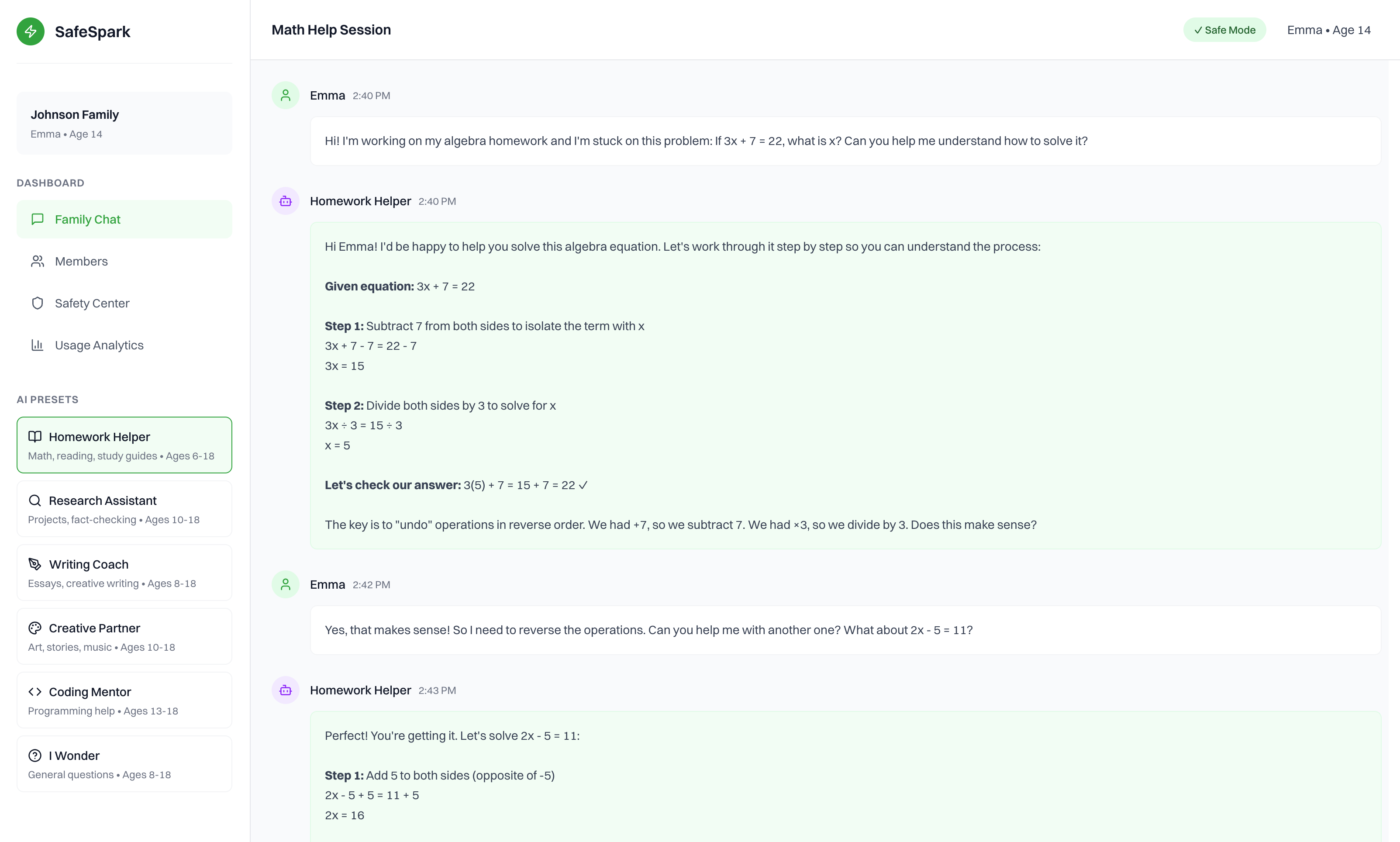Click the Emma • Age 14 header label

pos(1328,30)
